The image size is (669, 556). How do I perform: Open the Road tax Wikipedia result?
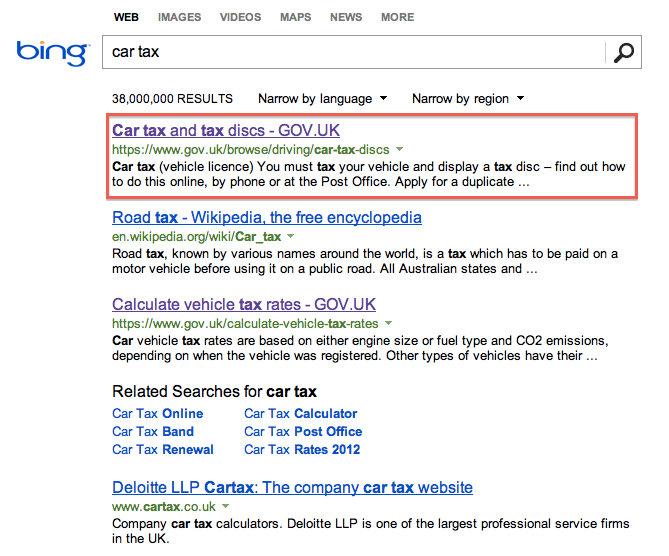(267, 217)
